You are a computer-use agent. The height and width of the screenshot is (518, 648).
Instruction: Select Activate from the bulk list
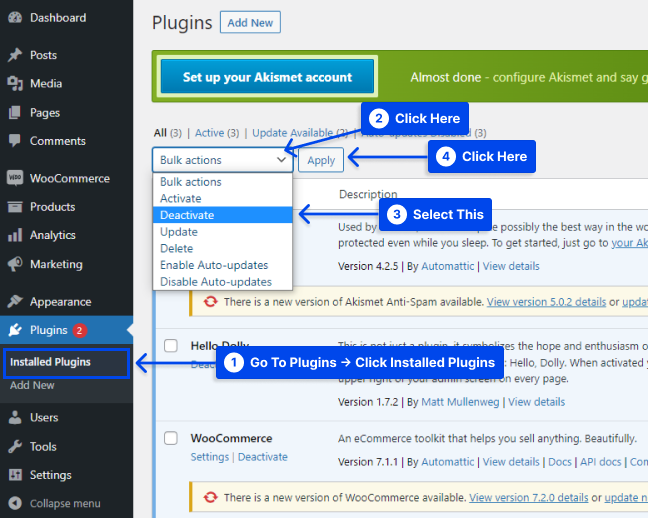222,198
